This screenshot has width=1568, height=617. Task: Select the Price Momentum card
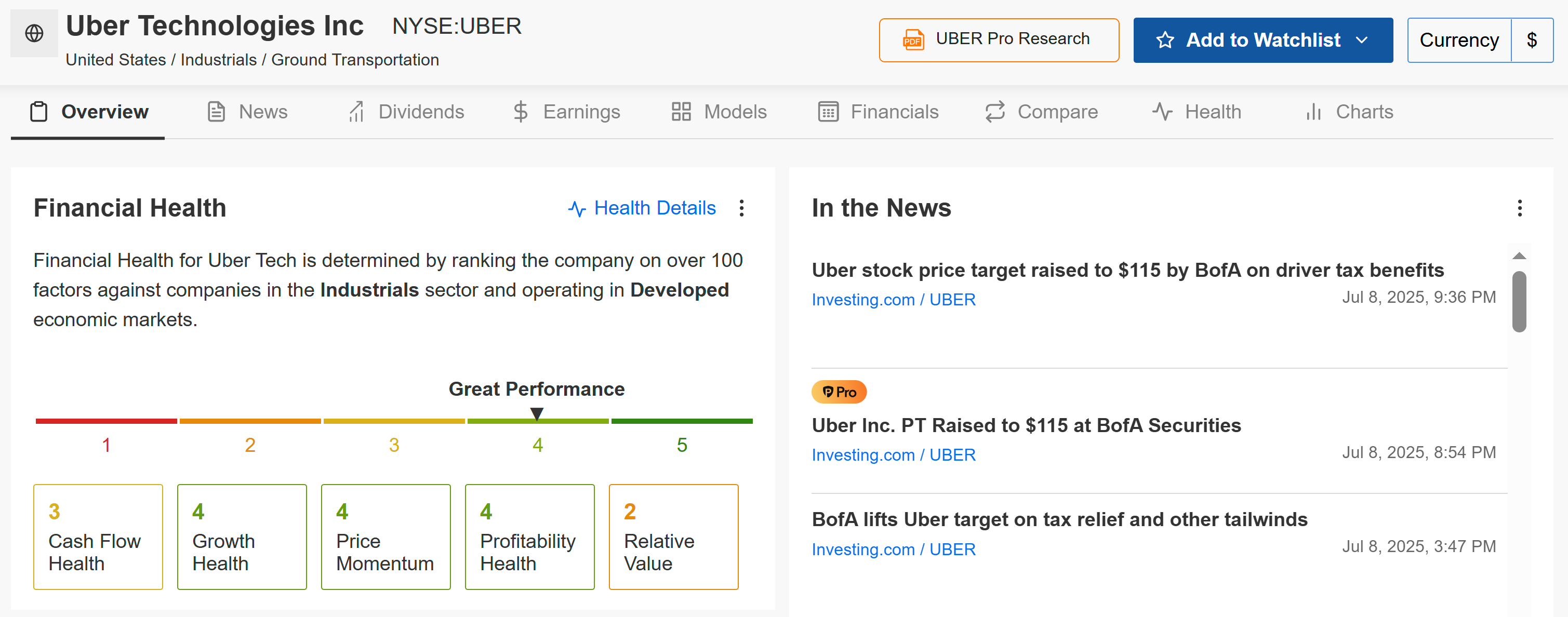386,536
